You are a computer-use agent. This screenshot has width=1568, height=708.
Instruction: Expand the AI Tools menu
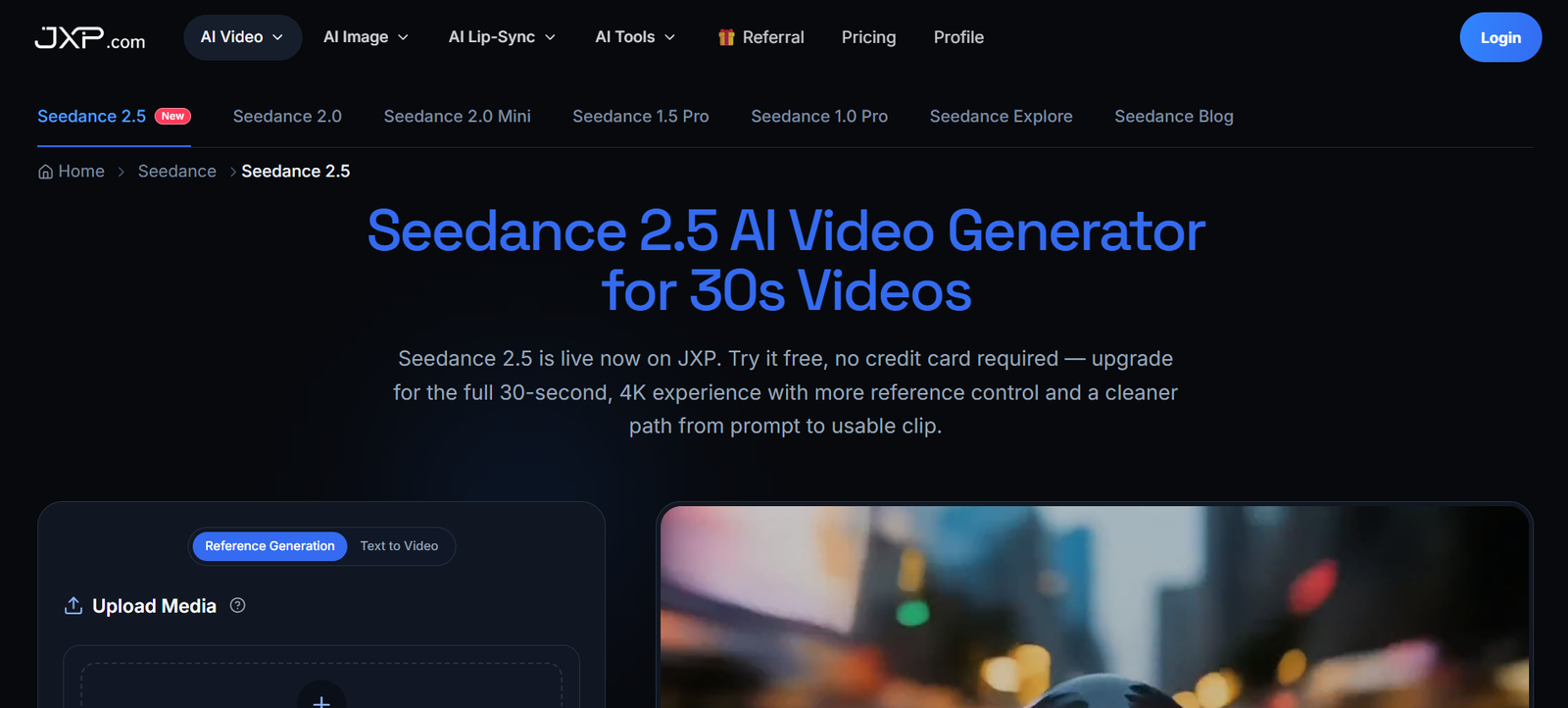(635, 37)
